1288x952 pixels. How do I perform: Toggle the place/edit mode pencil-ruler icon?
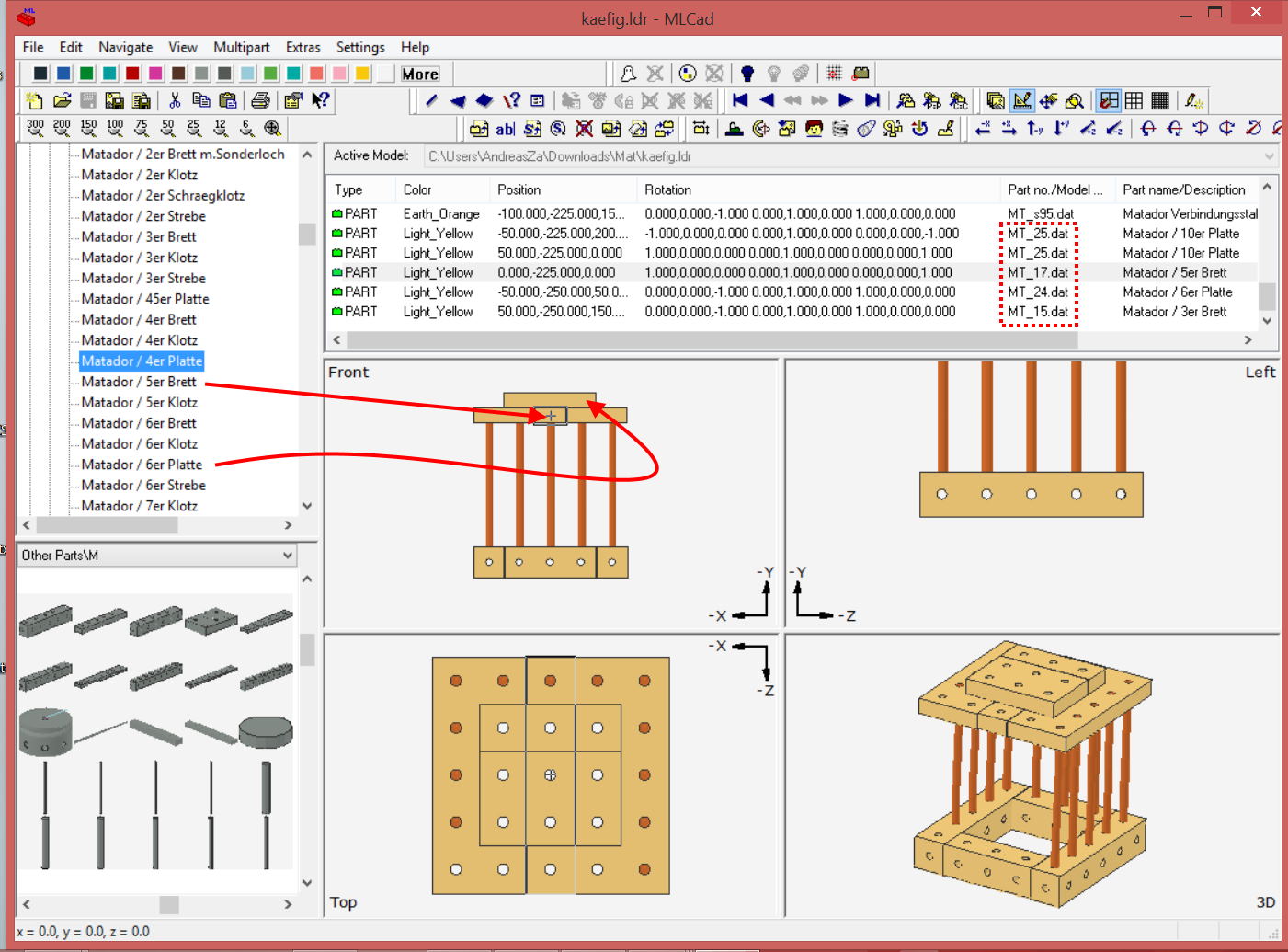[x=1021, y=100]
